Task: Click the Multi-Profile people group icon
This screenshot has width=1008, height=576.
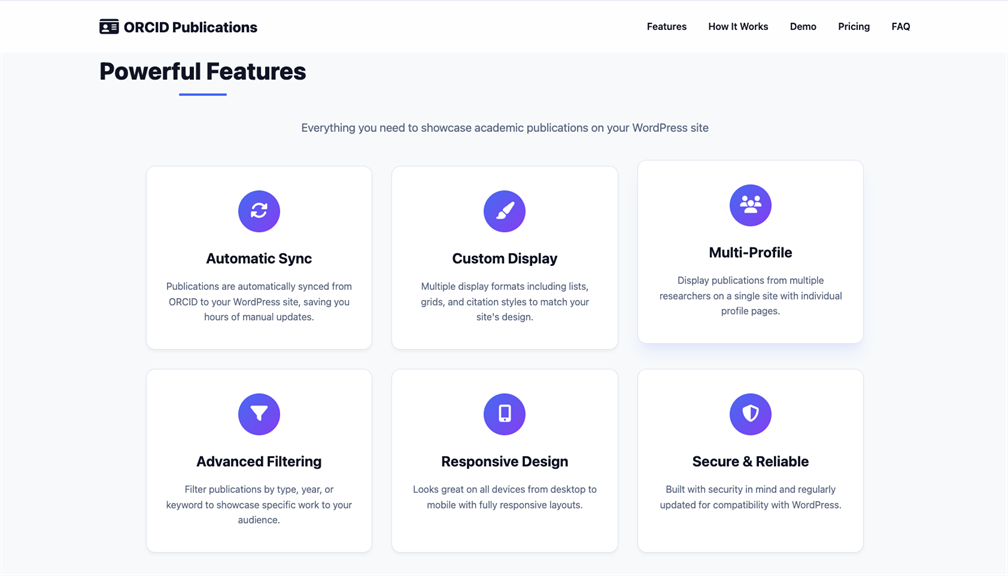Action: (x=750, y=205)
